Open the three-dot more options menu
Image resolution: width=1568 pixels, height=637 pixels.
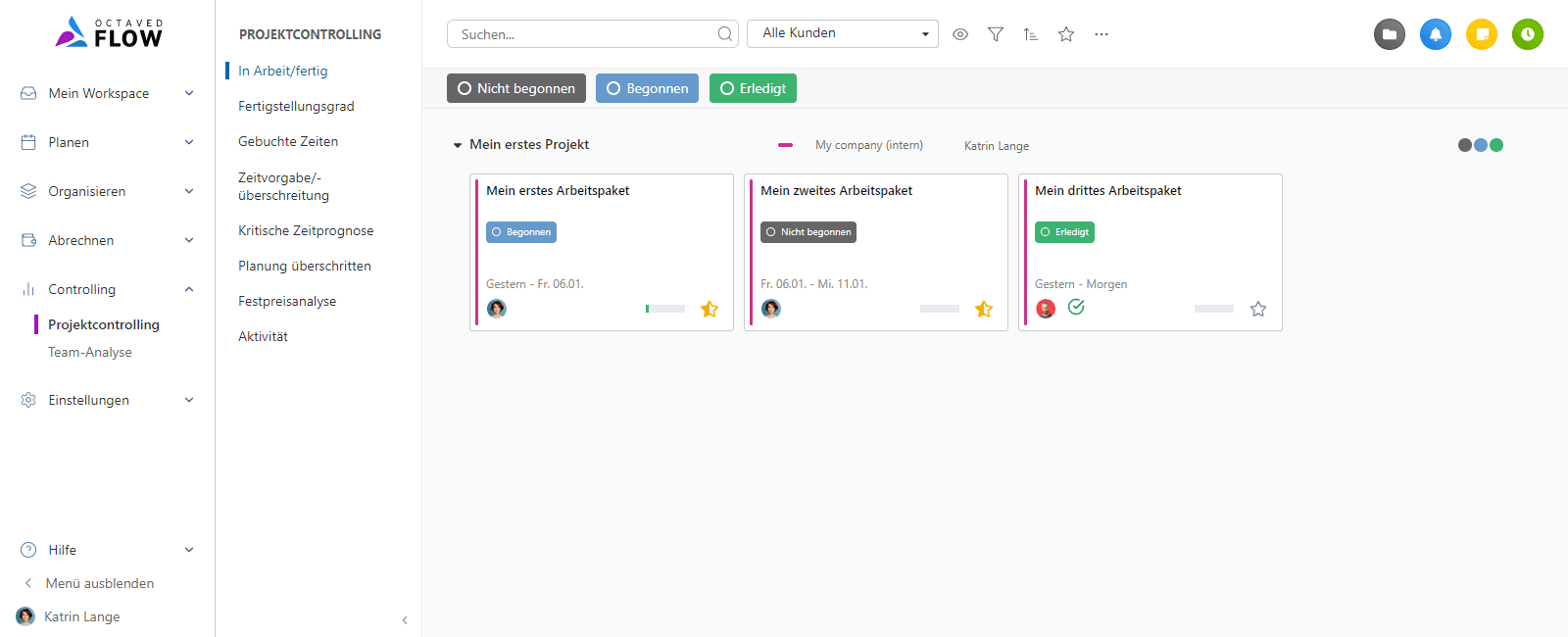pyautogui.click(x=1102, y=34)
